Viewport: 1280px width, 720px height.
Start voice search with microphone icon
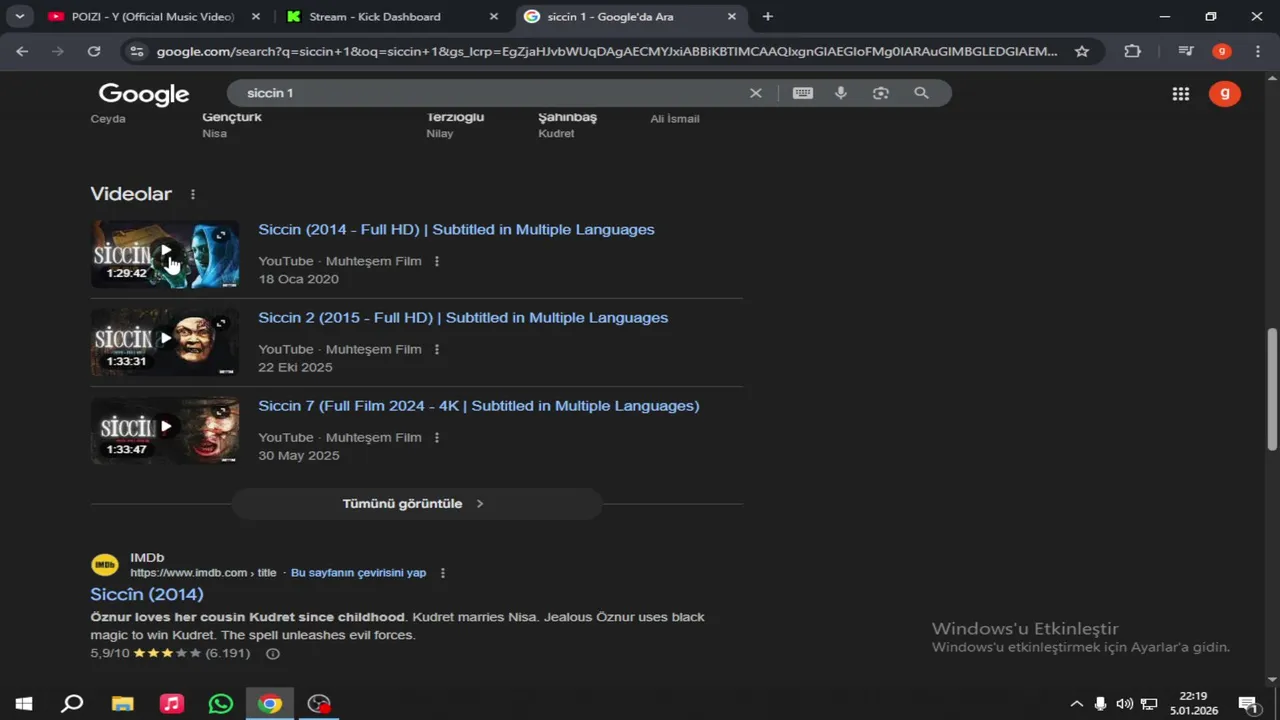(841, 93)
